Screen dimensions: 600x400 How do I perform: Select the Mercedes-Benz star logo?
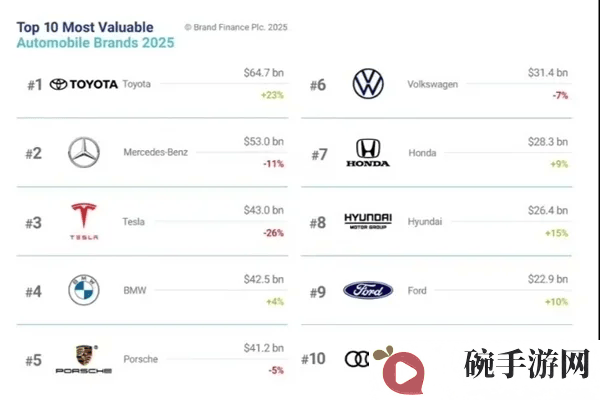[x=84, y=152]
